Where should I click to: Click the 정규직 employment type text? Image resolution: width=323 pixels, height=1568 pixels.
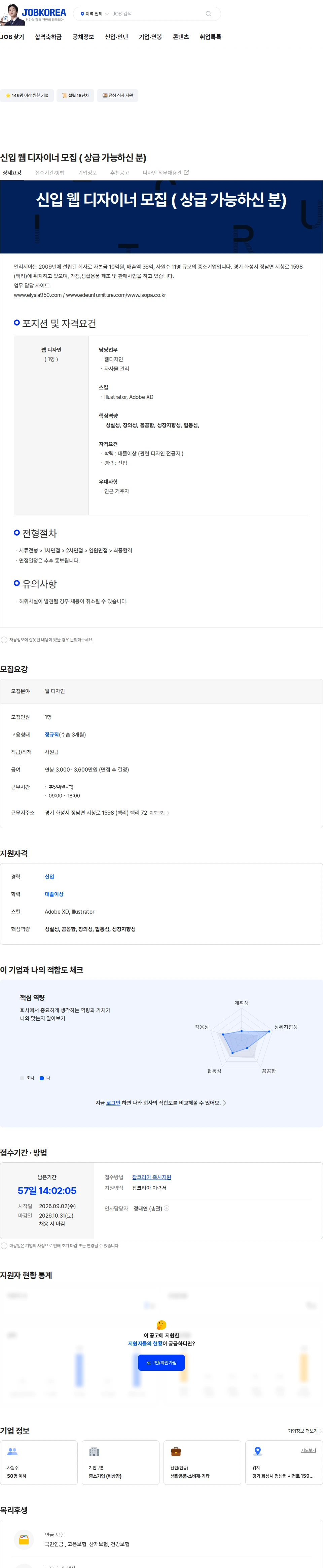point(52,735)
